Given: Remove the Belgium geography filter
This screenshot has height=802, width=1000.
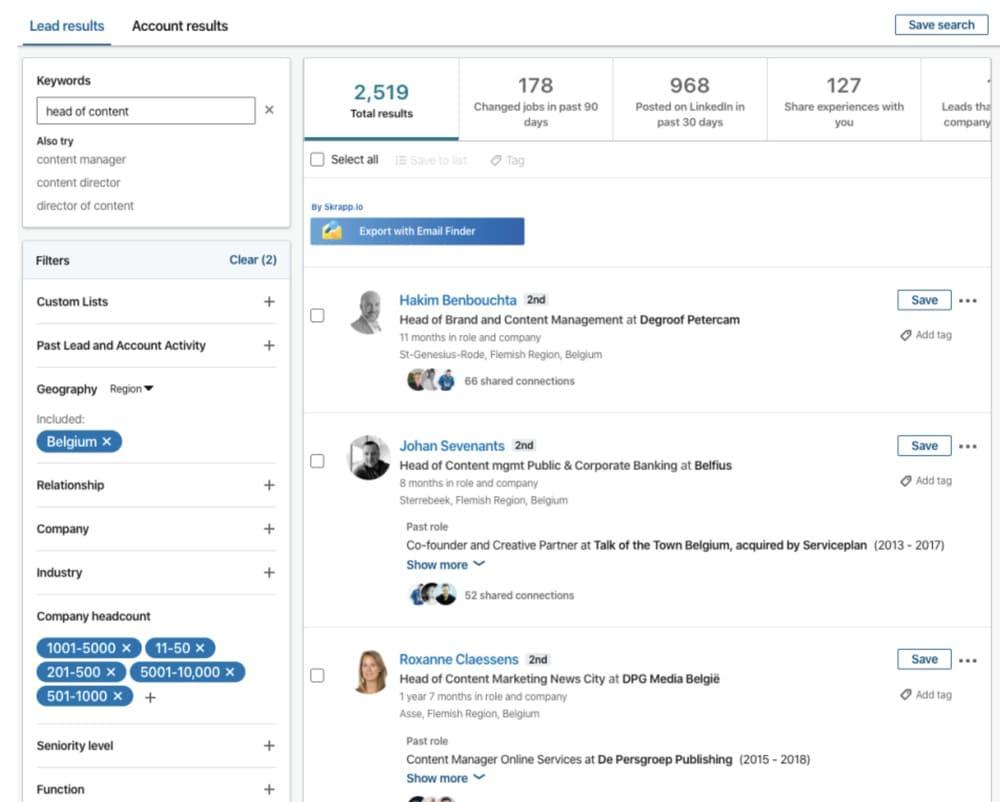Looking at the screenshot, I should 107,441.
